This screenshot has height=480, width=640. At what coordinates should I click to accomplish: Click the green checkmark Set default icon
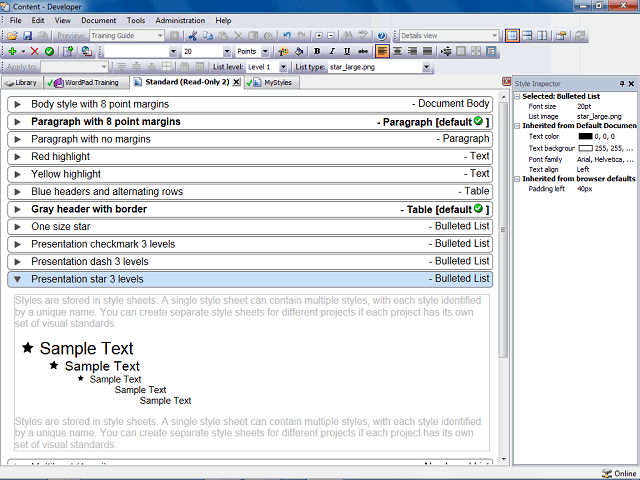[49, 51]
